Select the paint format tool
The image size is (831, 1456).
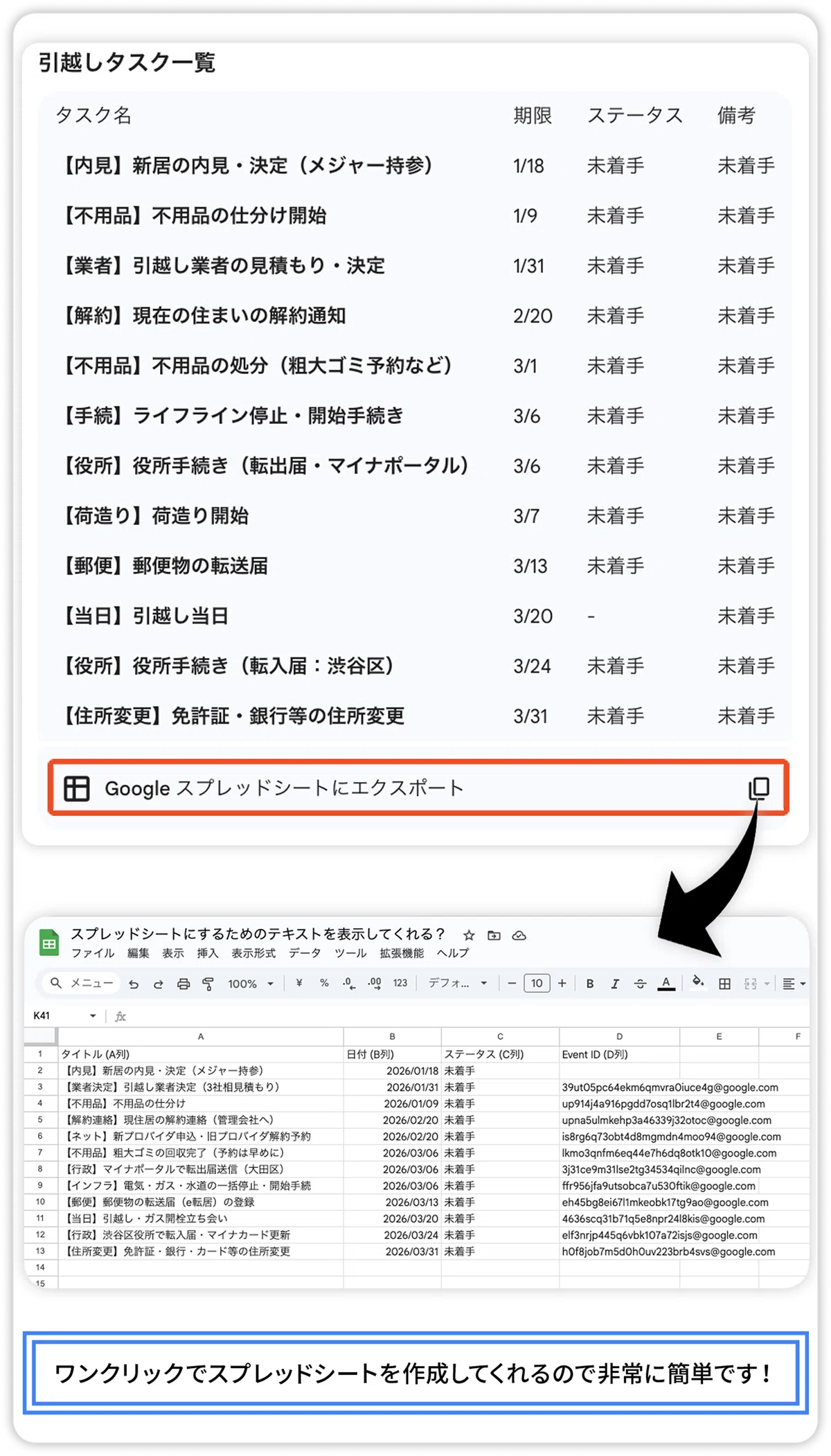point(208,984)
